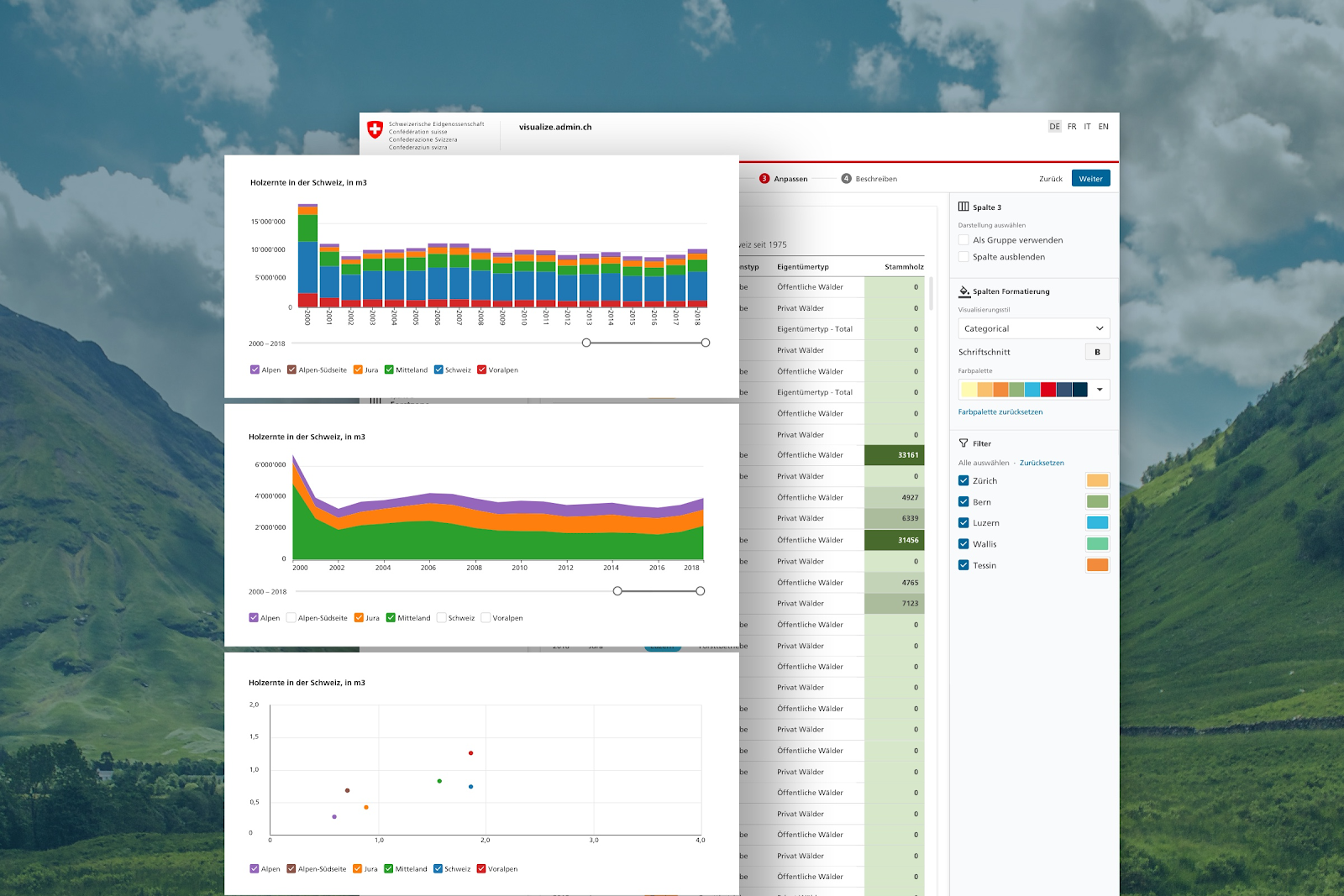
Task: Switch to the Beschreiben step
Action: (x=876, y=178)
